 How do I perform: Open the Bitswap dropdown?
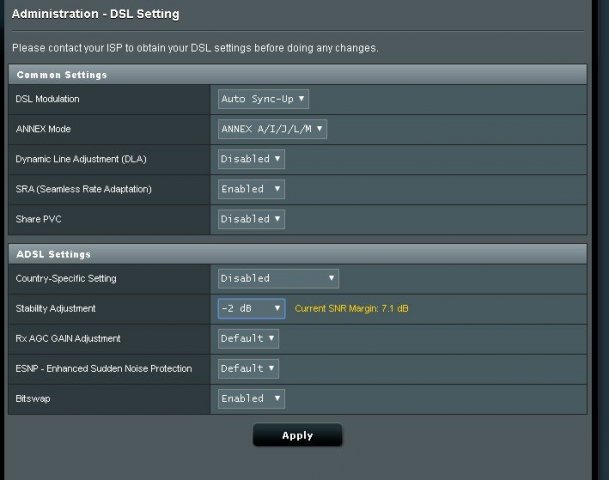click(251, 399)
